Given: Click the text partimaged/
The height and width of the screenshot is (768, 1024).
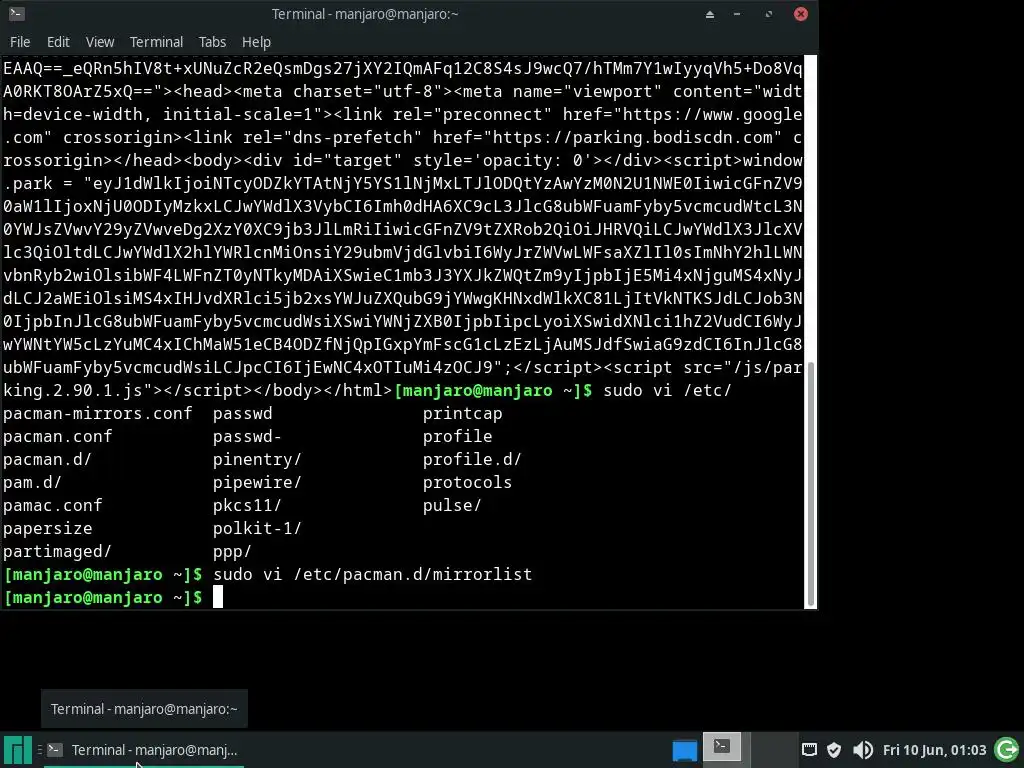Looking at the screenshot, I should (57, 551).
